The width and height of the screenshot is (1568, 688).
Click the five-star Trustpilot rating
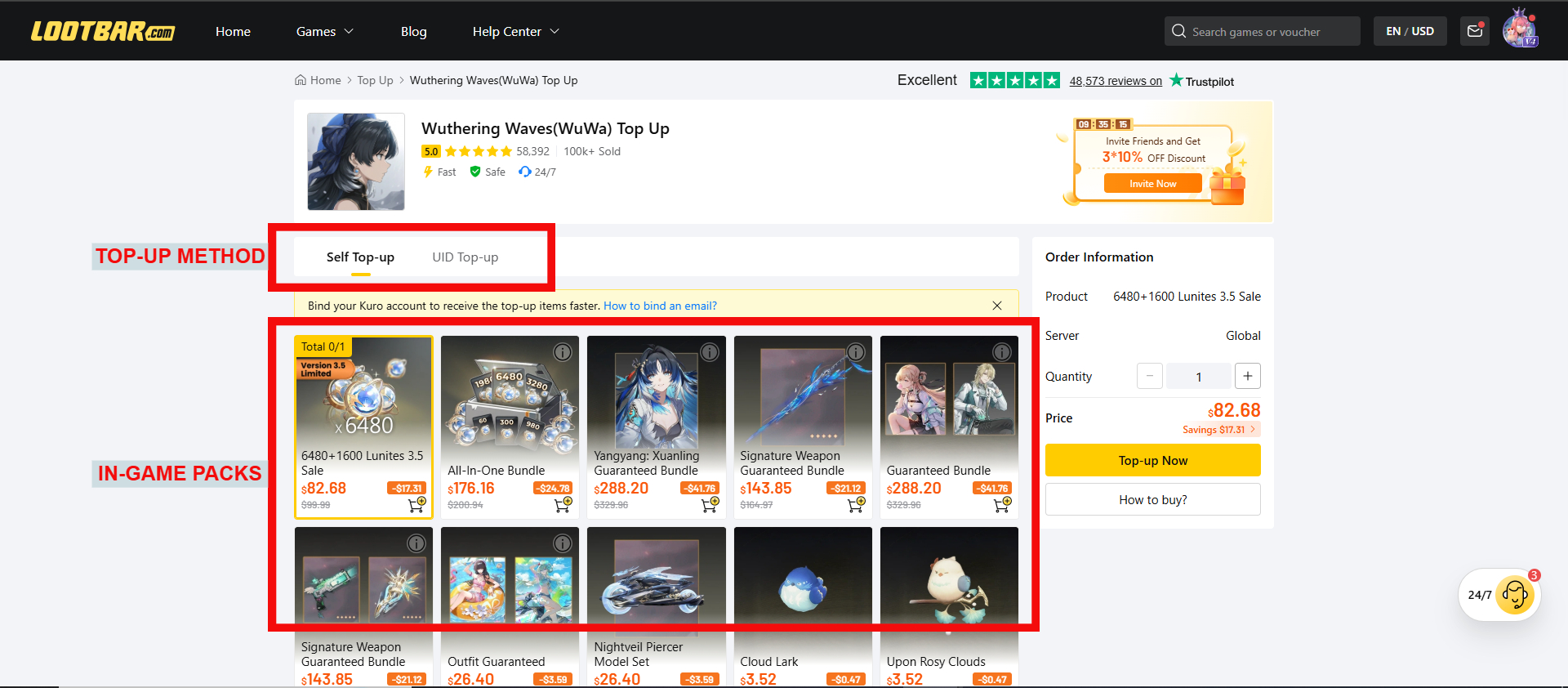1015,80
